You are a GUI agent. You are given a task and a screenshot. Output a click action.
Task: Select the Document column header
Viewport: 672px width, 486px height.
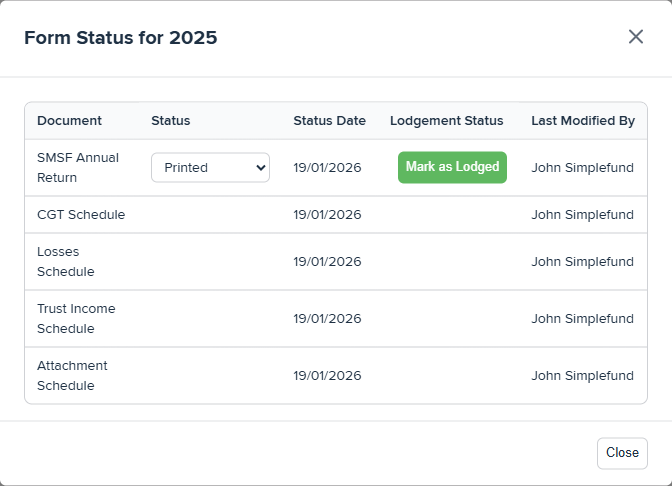[69, 121]
